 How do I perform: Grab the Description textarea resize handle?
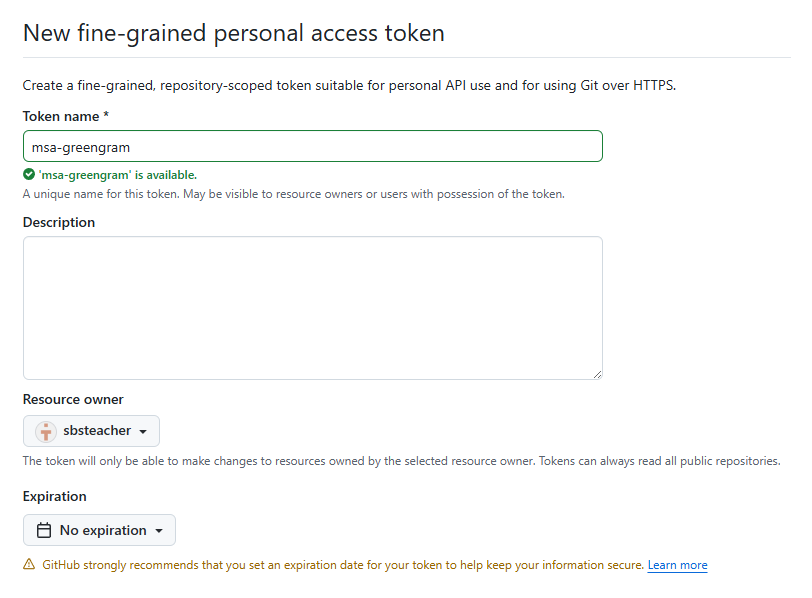(x=597, y=374)
